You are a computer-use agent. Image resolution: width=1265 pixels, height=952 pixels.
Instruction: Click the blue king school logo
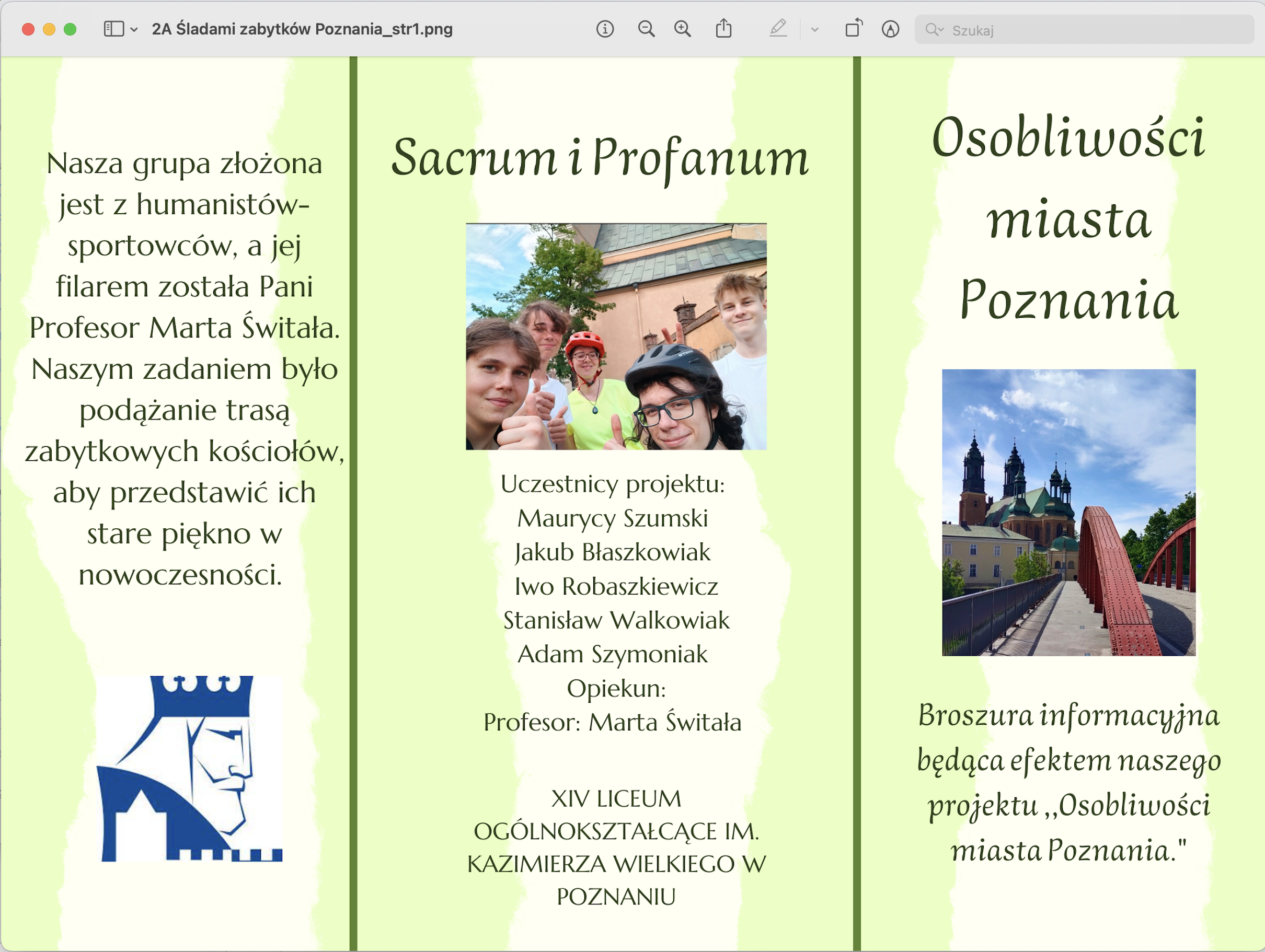tap(191, 768)
